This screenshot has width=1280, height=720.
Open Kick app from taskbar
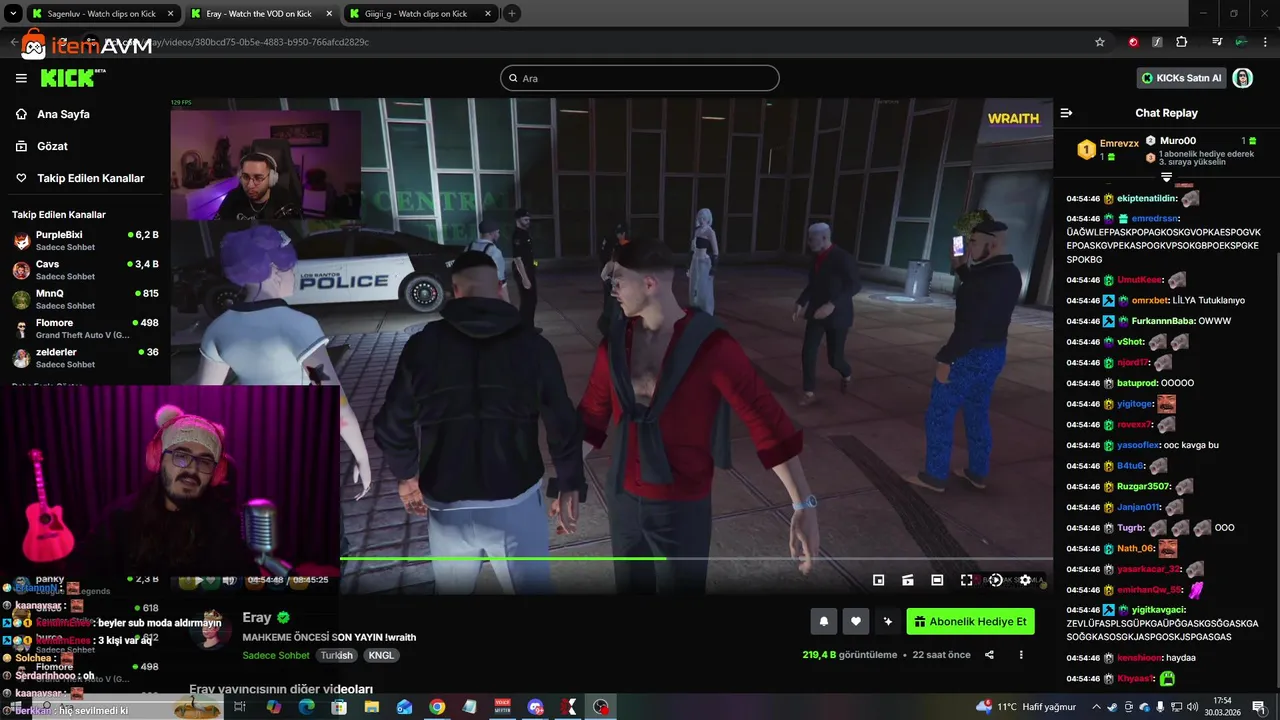(568, 707)
